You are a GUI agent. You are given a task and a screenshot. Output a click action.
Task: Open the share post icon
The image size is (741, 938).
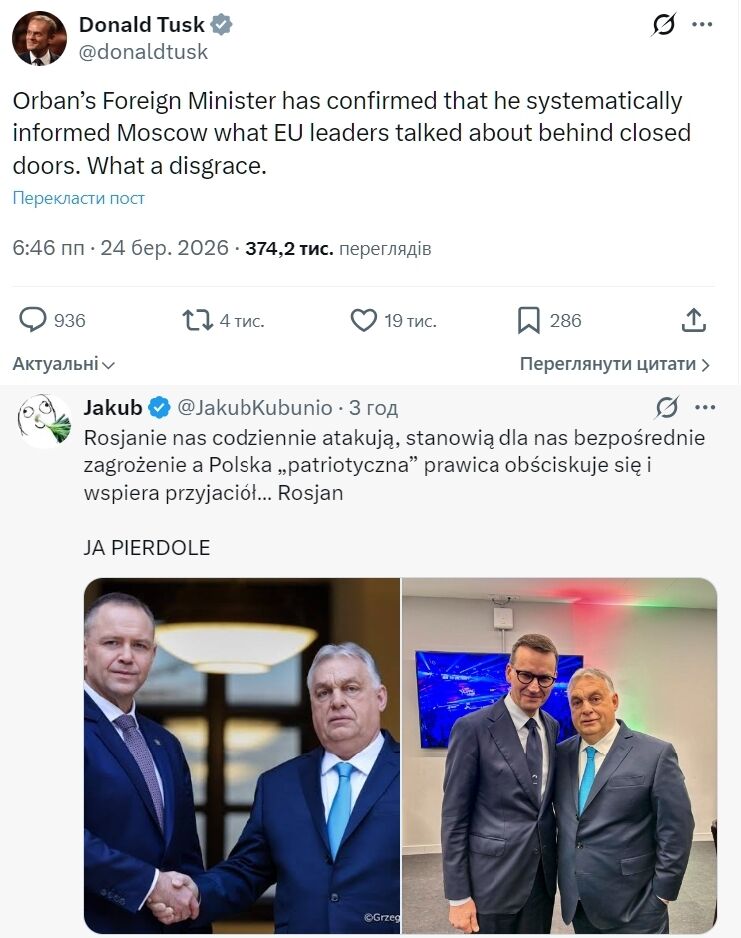point(694,320)
